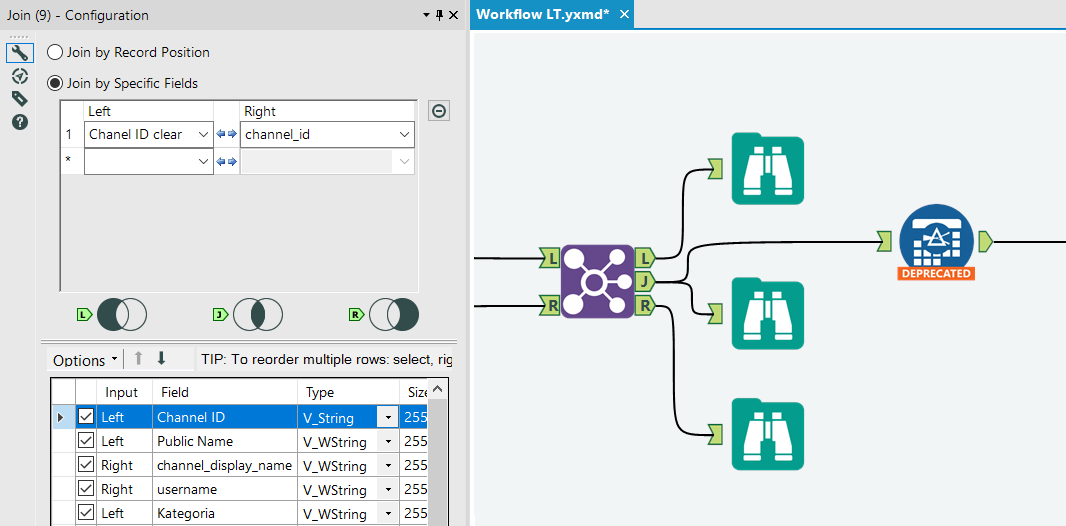Image resolution: width=1066 pixels, height=526 pixels.
Task: Open the Help question mark icon
Action: (x=19, y=122)
